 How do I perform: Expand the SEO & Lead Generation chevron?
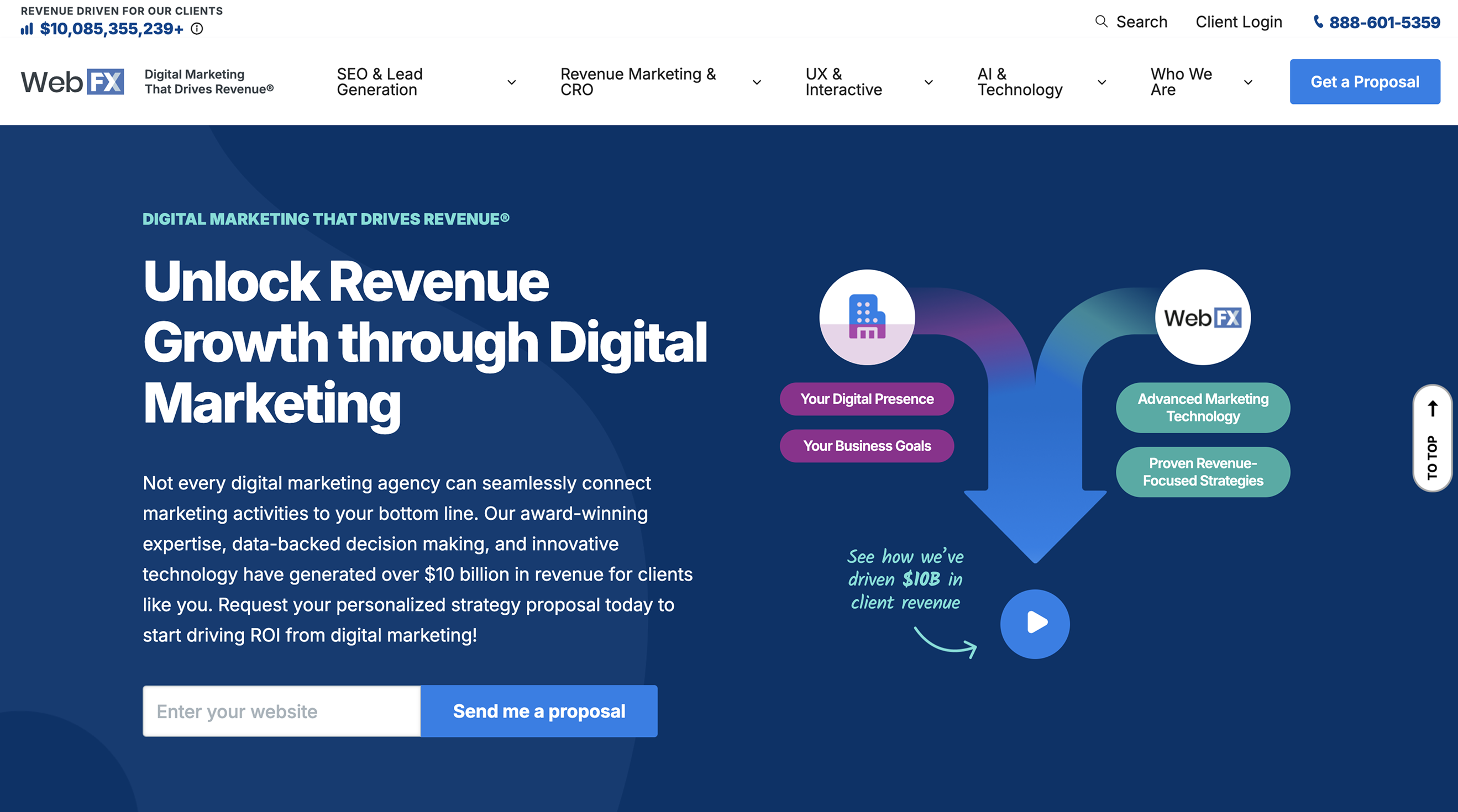point(512,83)
